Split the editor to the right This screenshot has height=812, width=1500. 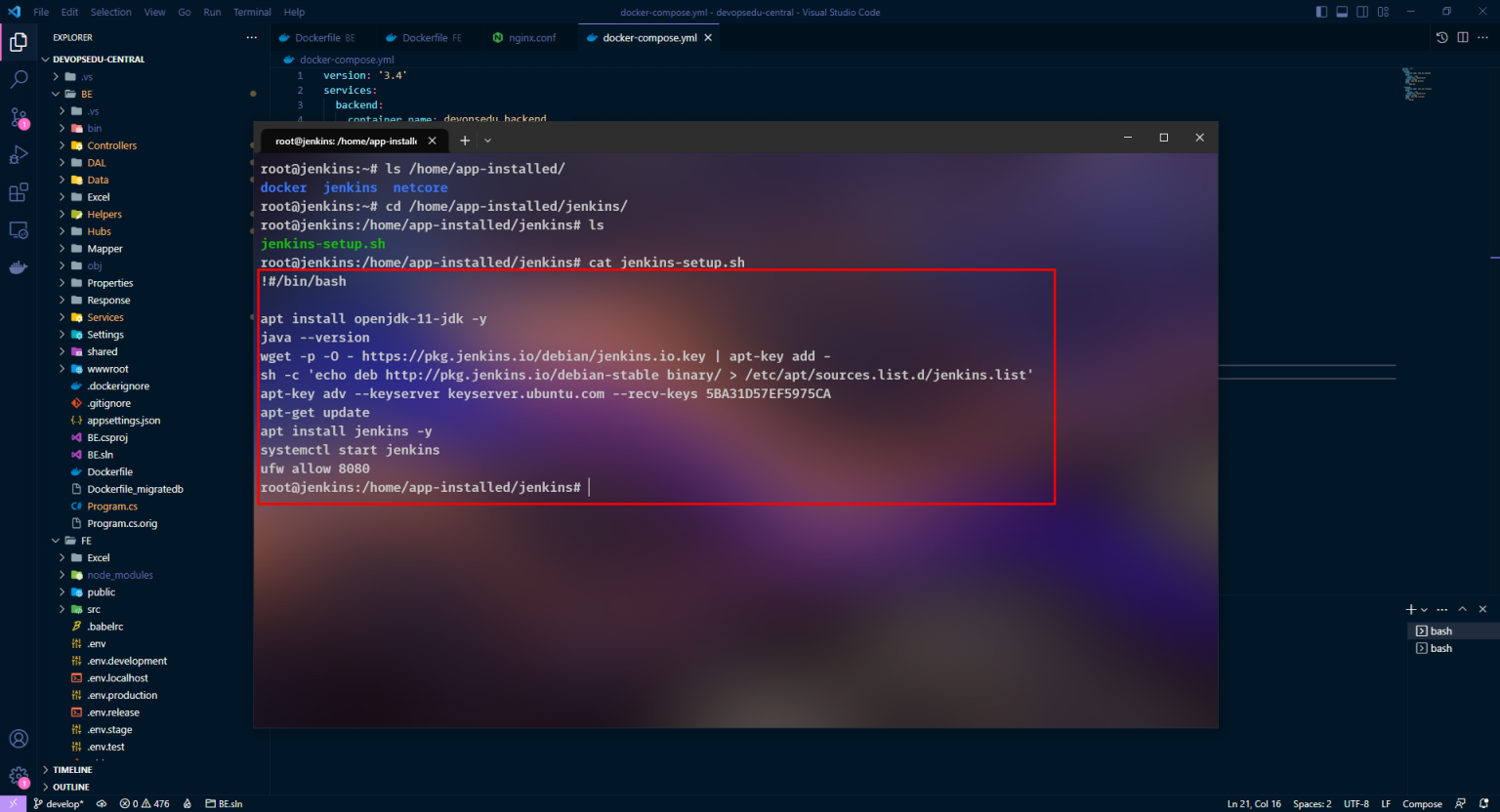pyautogui.click(x=1463, y=38)
